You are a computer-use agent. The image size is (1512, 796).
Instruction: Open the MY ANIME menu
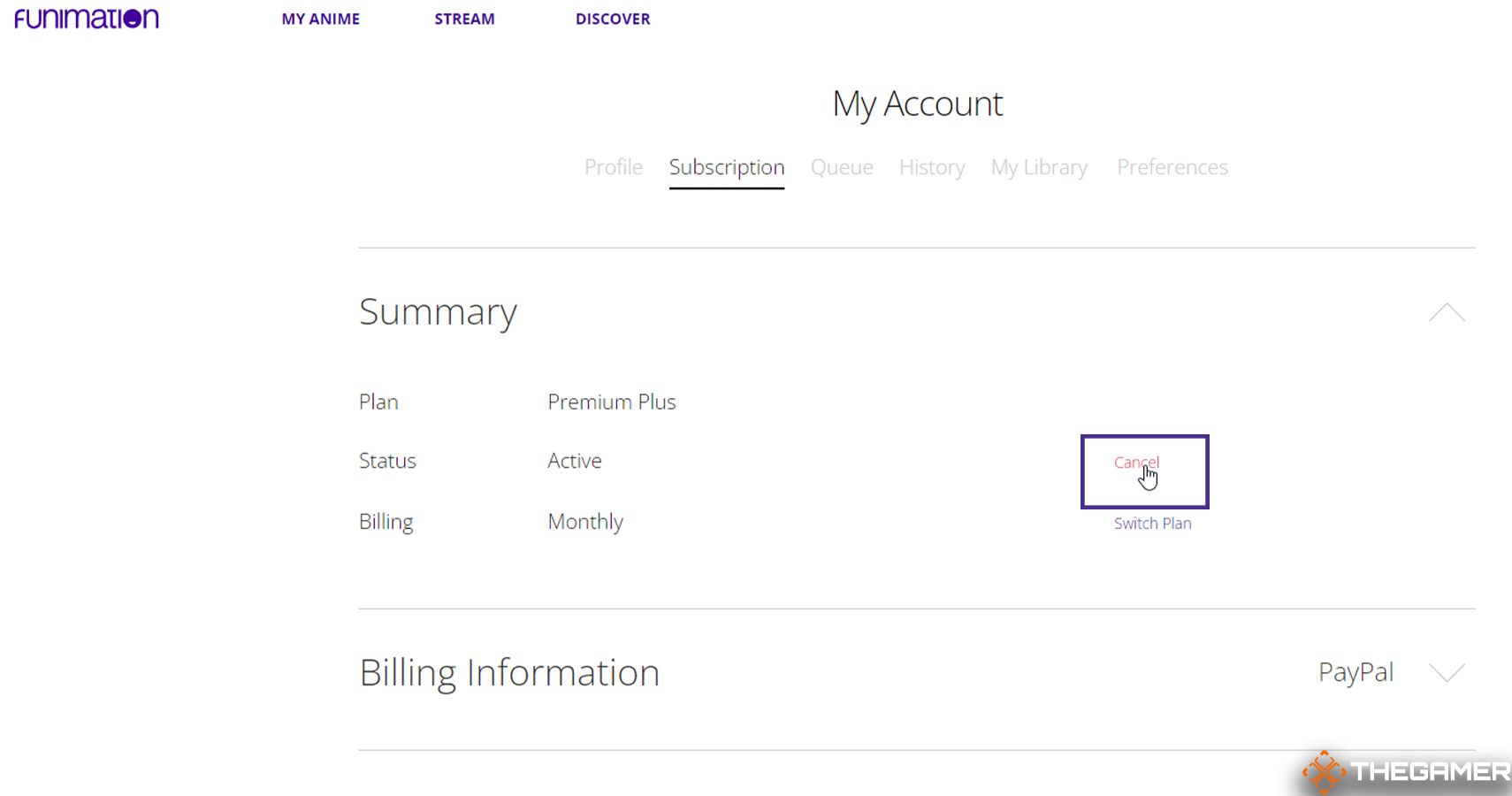321,19
